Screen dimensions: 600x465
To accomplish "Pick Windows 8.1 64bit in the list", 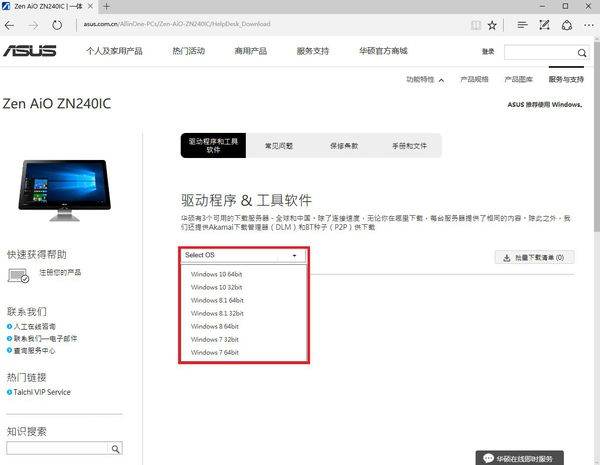I will [217, 299].
